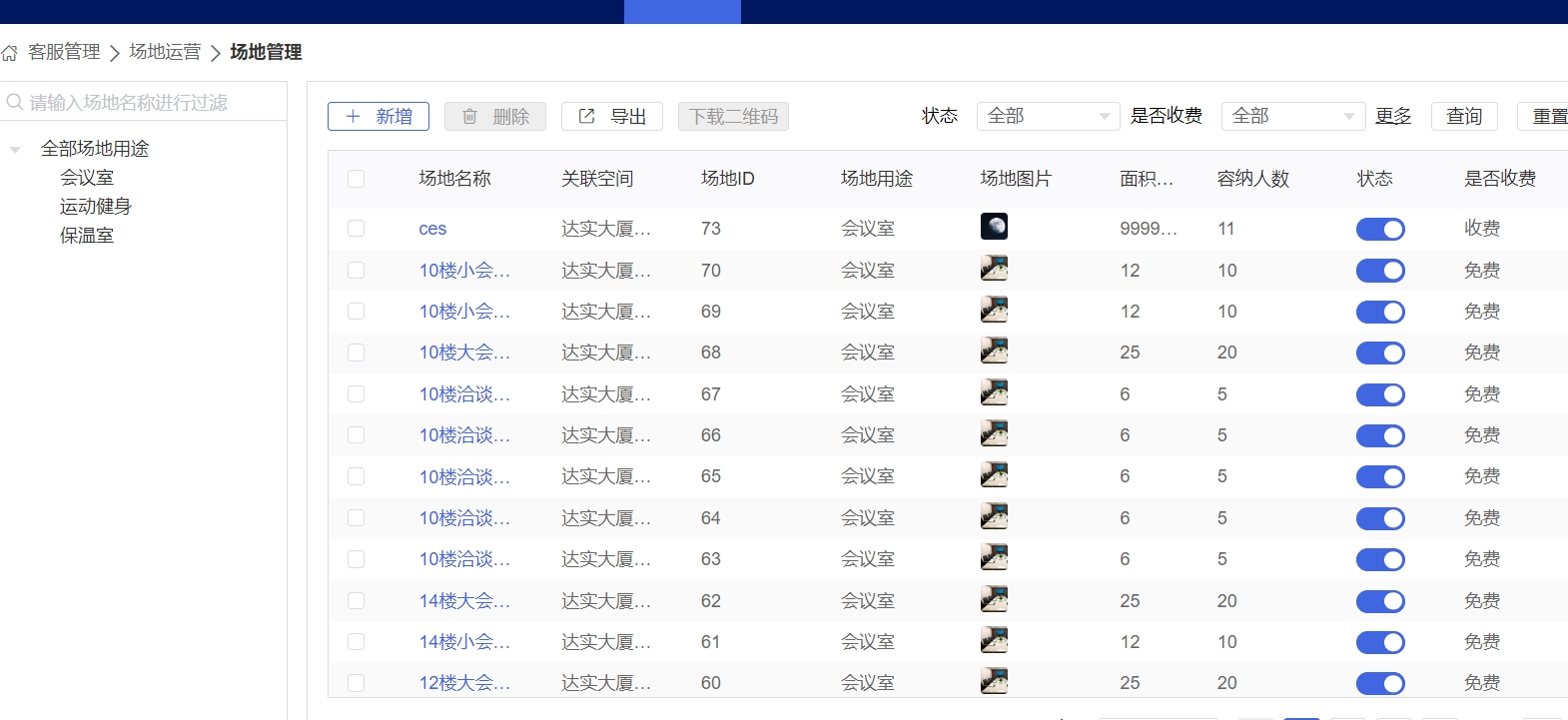Open the moon thumbnail image for ces
The width and height of the screenshot is (1568, 720).
(994, 227)
